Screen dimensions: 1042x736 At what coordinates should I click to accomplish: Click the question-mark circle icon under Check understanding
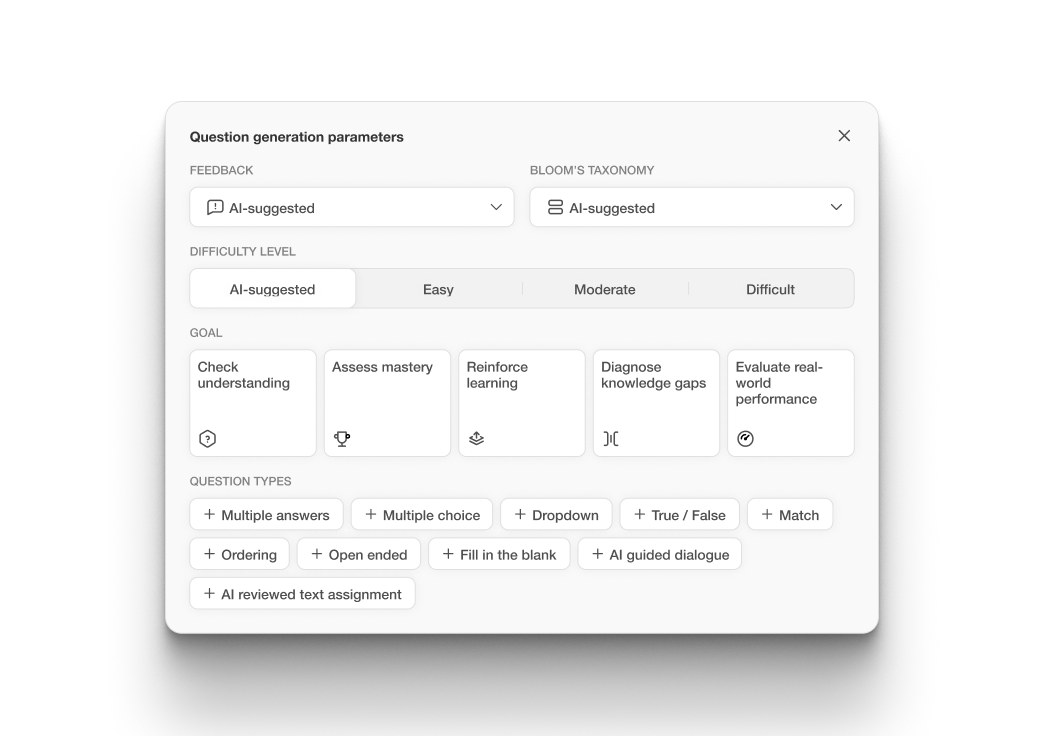[205, 437]
